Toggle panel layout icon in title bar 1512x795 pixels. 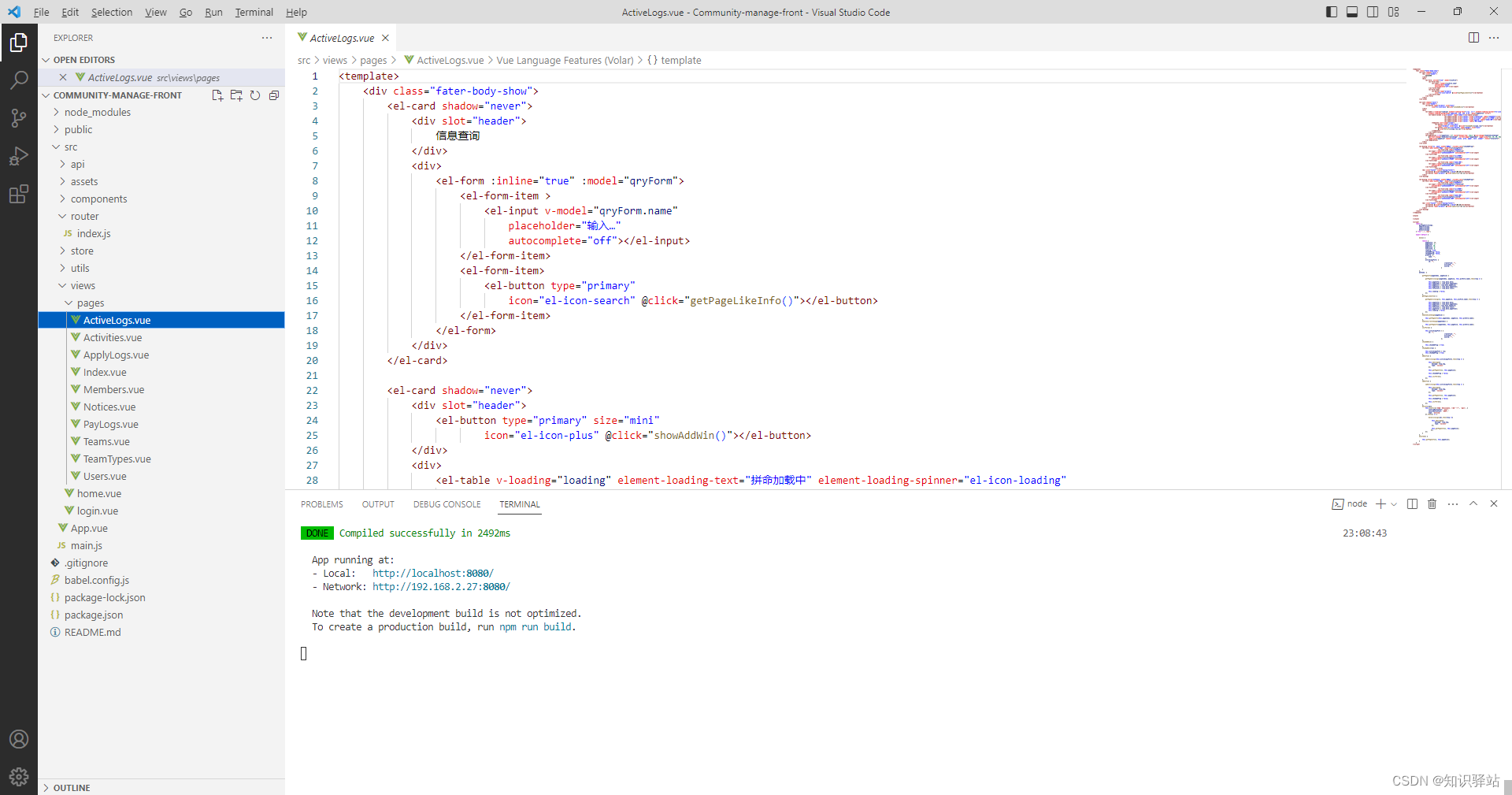tap(1352, 12)
